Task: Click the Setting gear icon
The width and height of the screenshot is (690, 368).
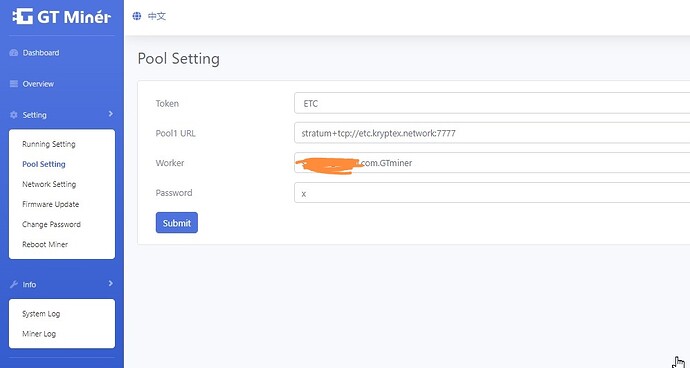Action: point(14,115)
